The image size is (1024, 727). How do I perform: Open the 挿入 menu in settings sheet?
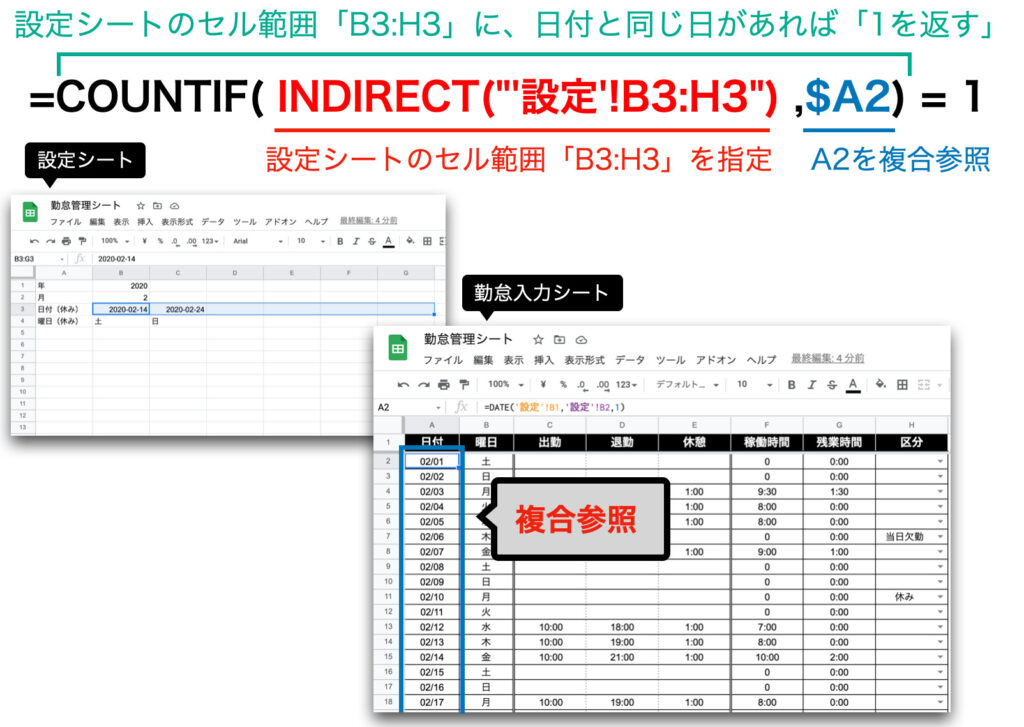click(145, 222)
